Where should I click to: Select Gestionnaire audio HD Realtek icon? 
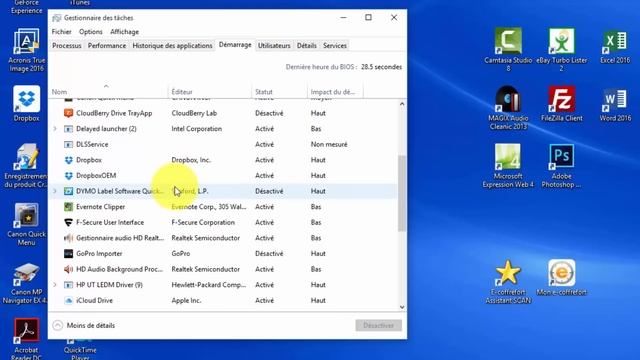(69, 238)
